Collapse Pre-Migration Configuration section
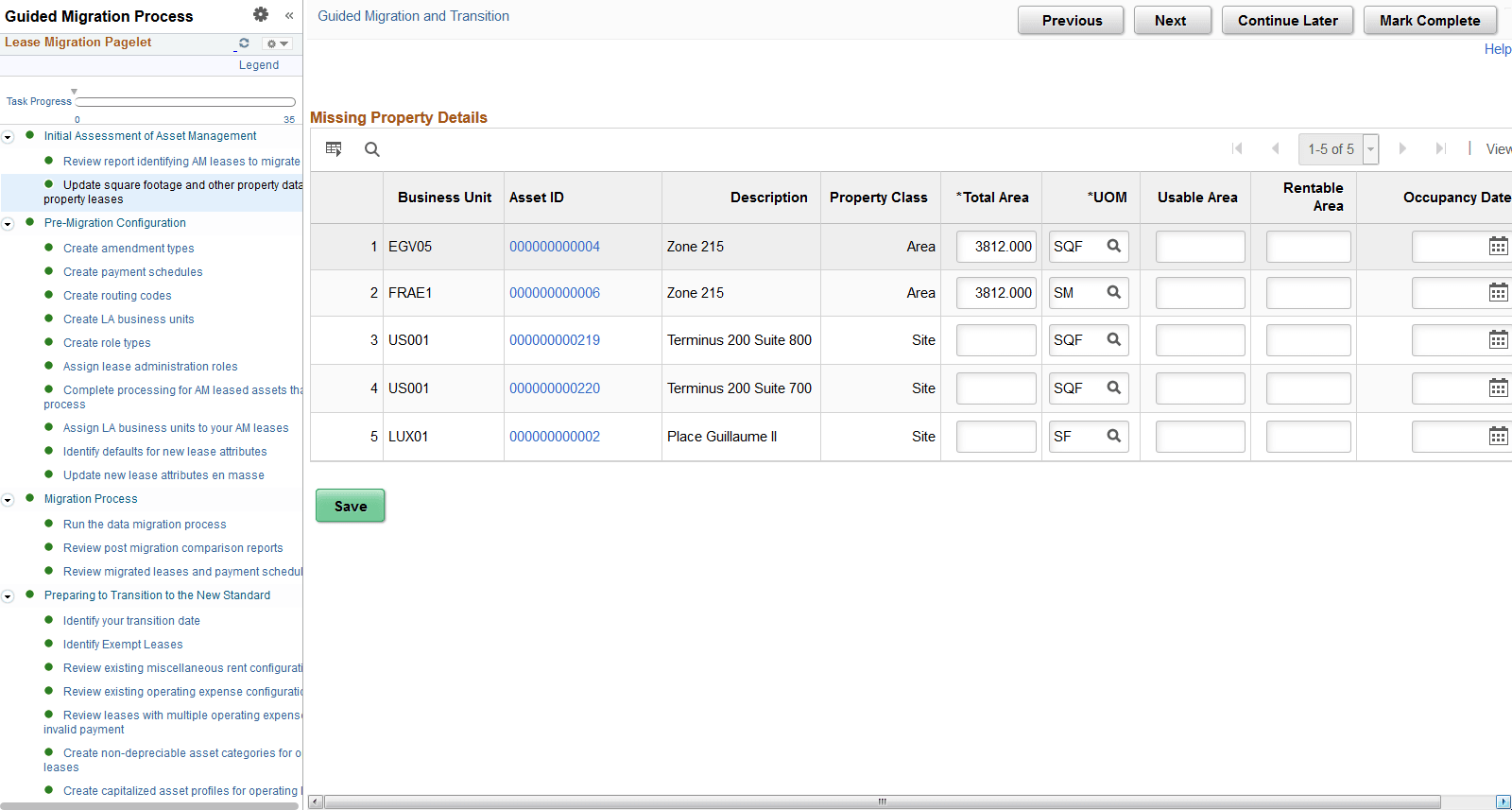Screen dimensions: 1512x810 coord(8,224)
